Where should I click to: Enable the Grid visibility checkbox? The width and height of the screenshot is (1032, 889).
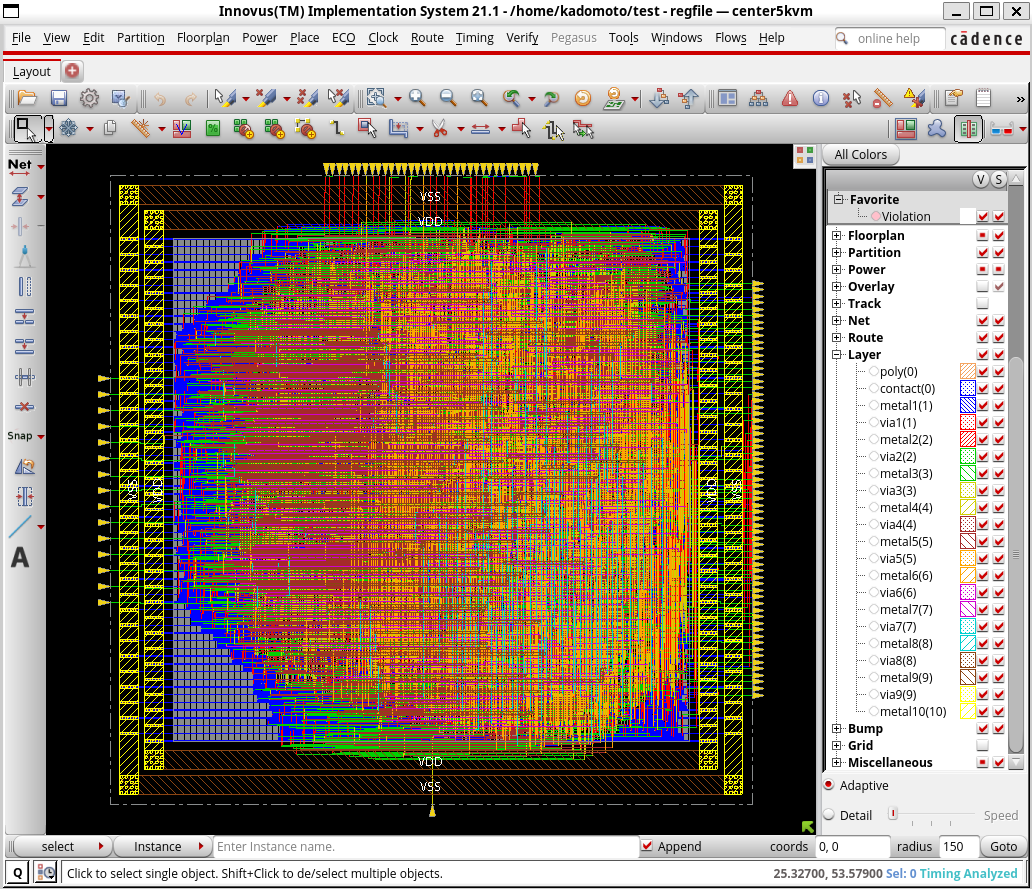[x=983, y=746]
